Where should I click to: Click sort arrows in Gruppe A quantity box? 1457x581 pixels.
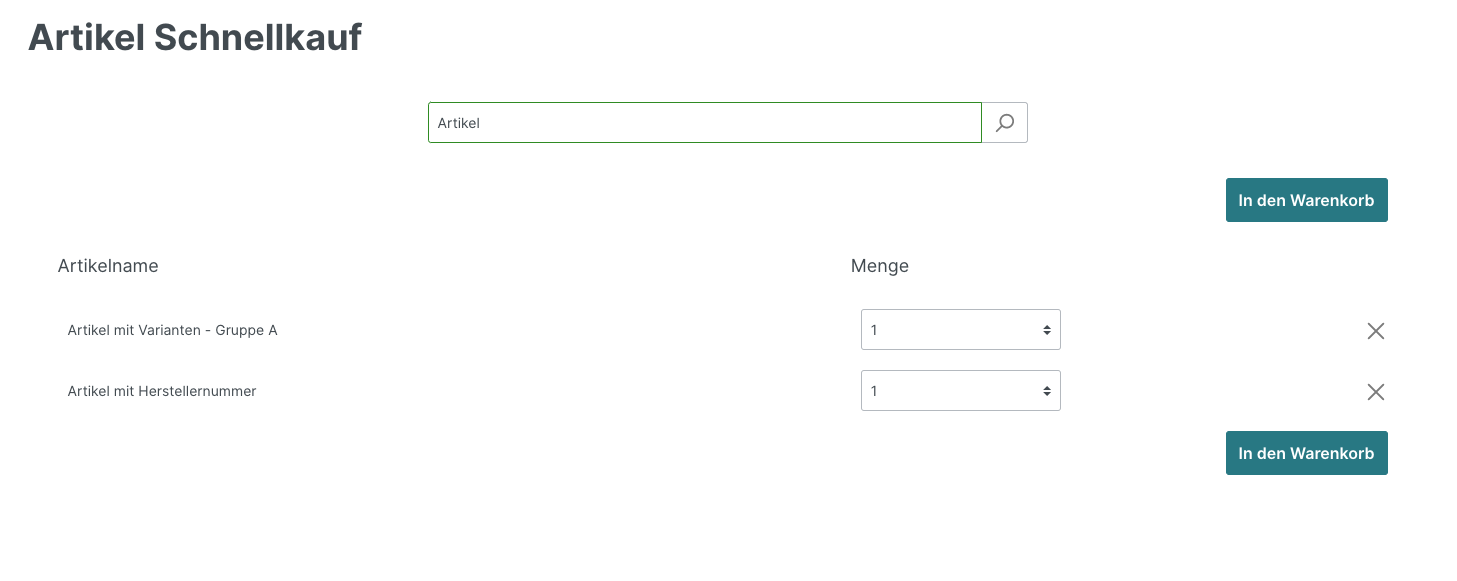[1046, 330]
